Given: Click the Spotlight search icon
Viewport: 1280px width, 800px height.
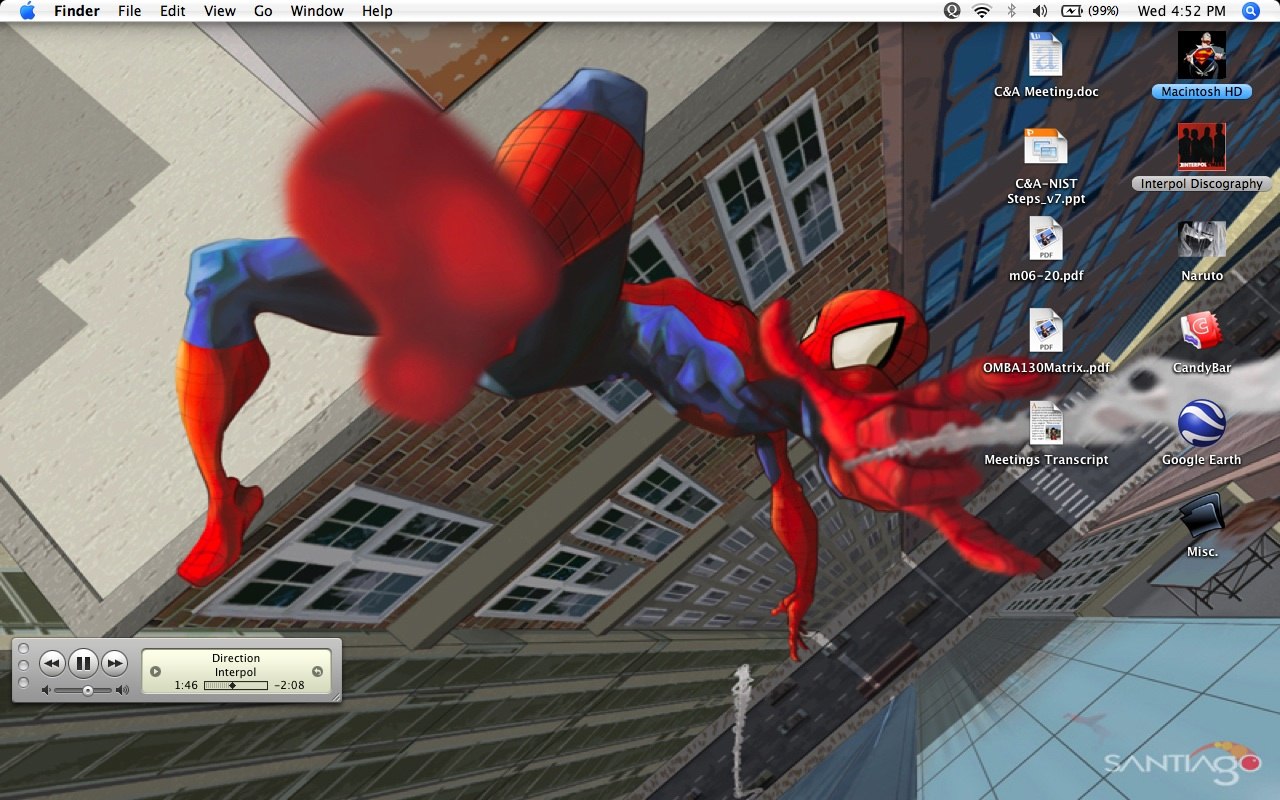Looking at the screenshot, I should (1251, 11).
